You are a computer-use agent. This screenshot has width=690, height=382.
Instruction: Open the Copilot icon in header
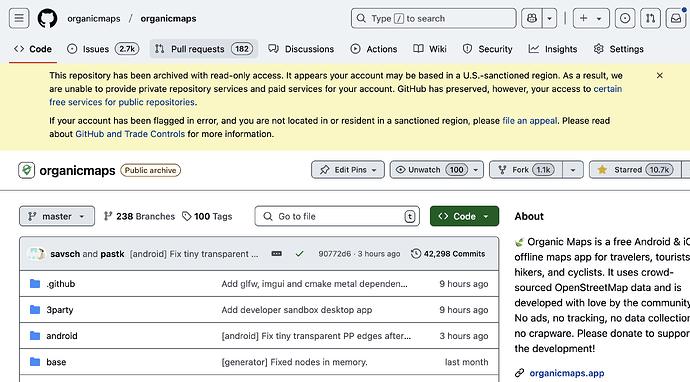532,18
